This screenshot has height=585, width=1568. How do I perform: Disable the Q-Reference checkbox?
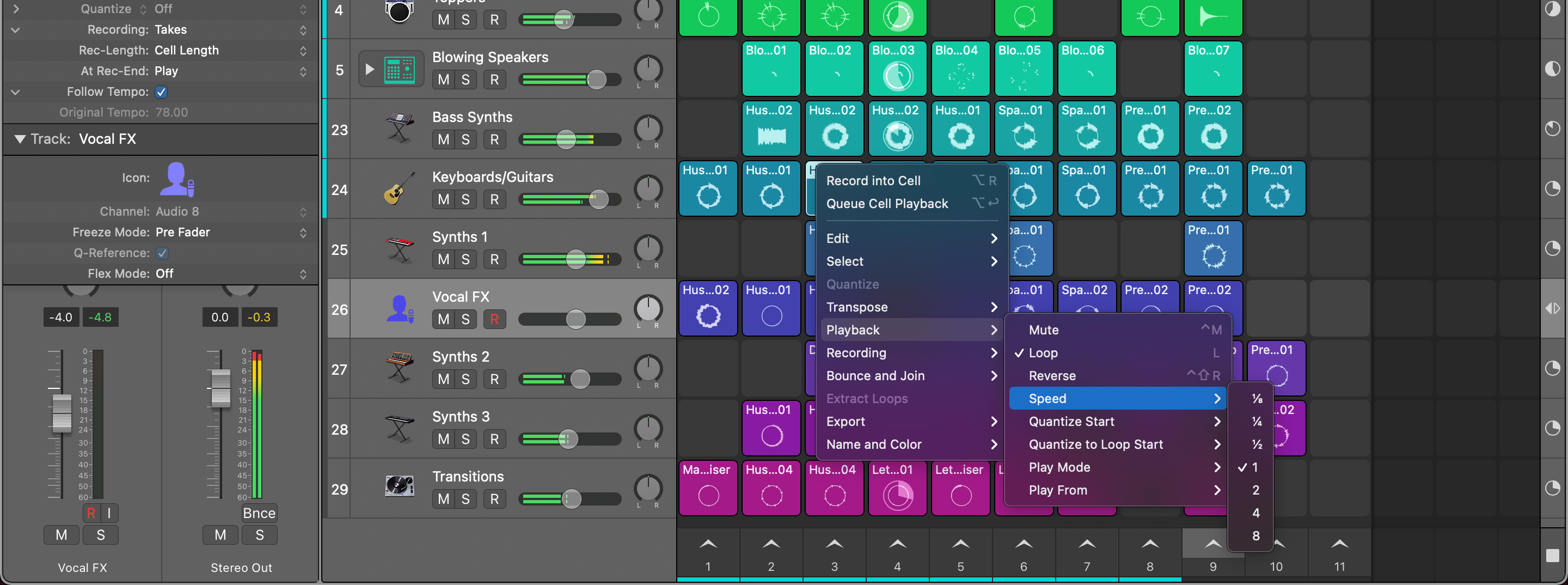click(161, 253)
